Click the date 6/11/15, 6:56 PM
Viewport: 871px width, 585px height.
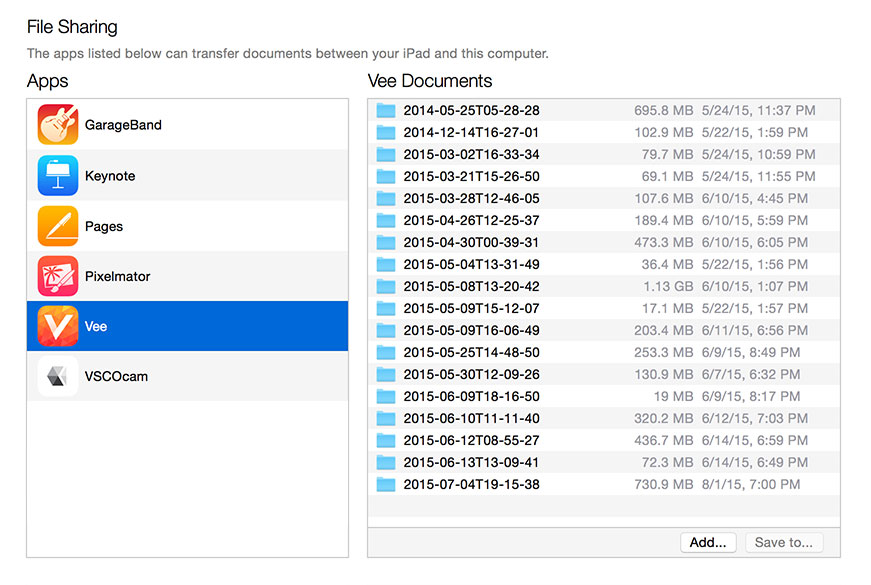click(x=755, y=330)
